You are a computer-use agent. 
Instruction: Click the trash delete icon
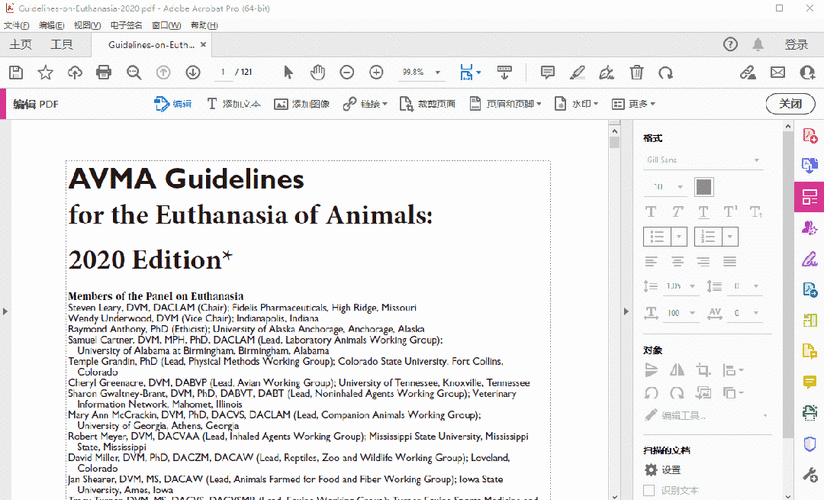[x=636, y=73]
